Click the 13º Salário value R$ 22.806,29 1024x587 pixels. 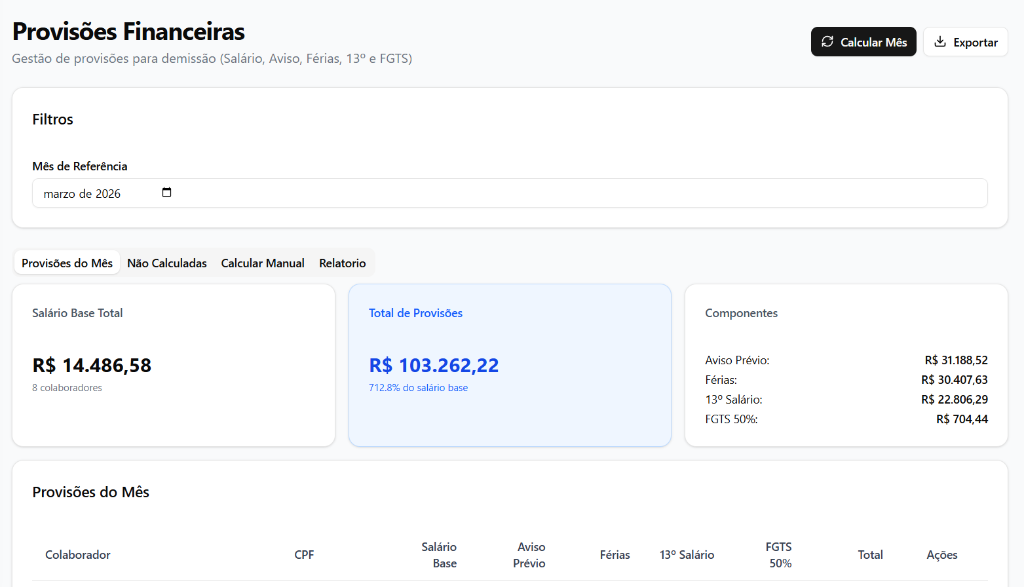tap(954, 400)
